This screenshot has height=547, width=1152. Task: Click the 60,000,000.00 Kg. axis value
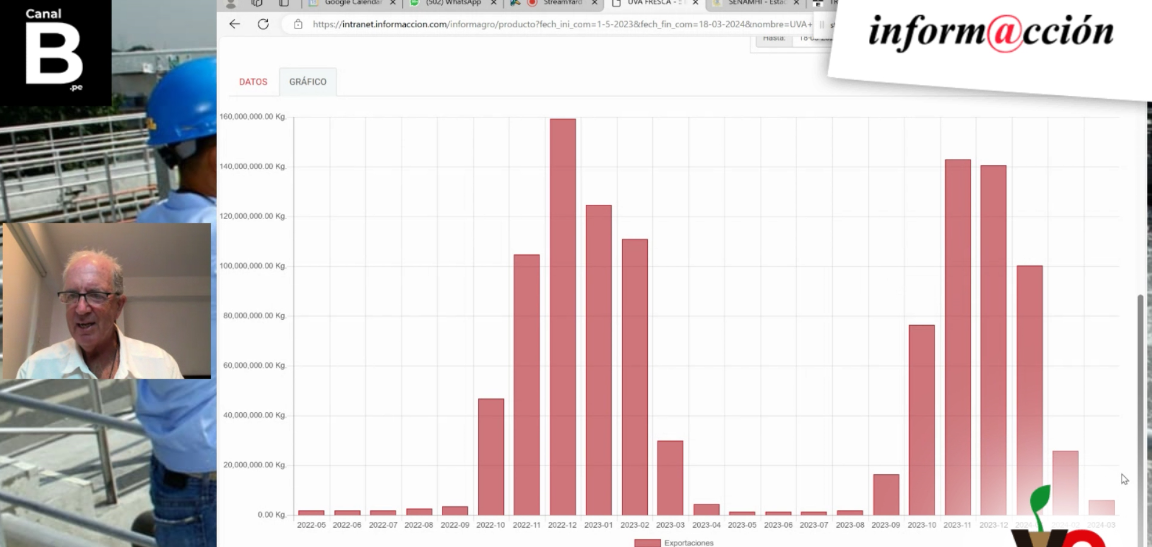pyautogui.click(x=255, y=366)
